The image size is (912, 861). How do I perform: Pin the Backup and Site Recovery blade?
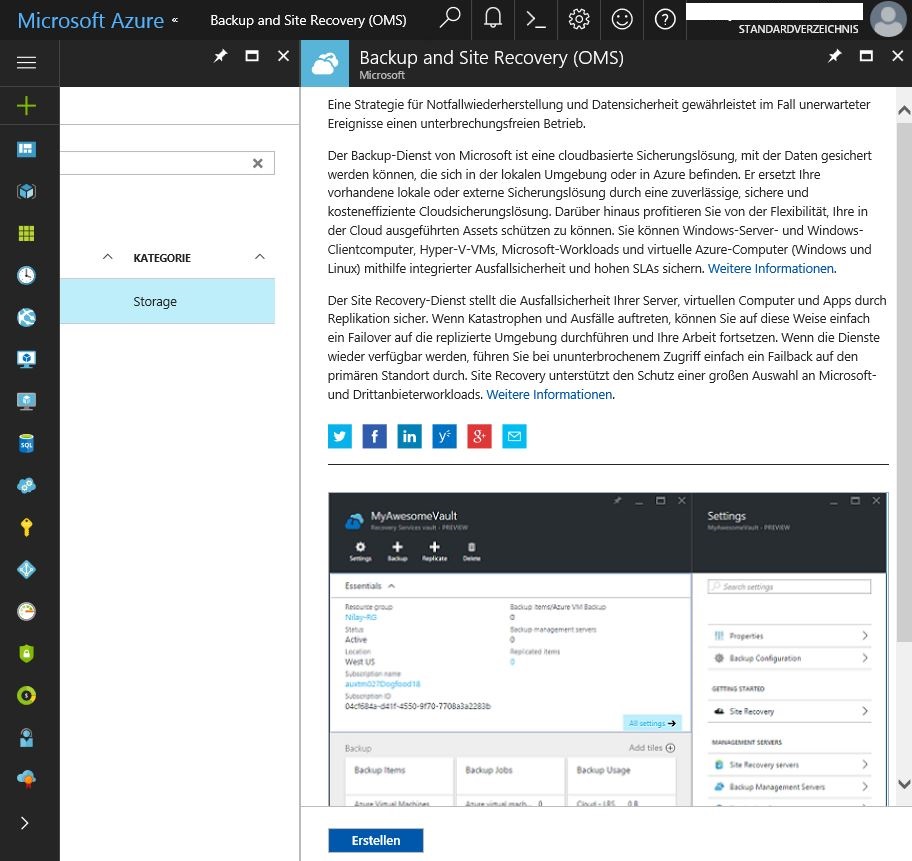[835, 57]
